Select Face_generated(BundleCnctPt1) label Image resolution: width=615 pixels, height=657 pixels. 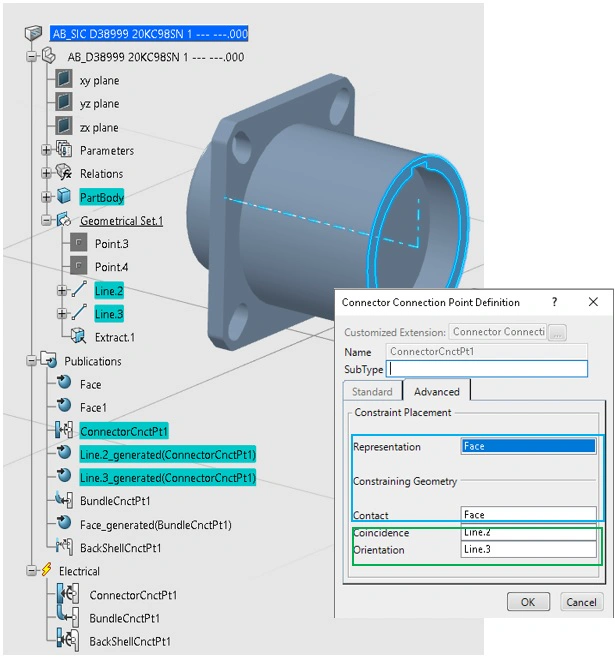coord(155,525)
